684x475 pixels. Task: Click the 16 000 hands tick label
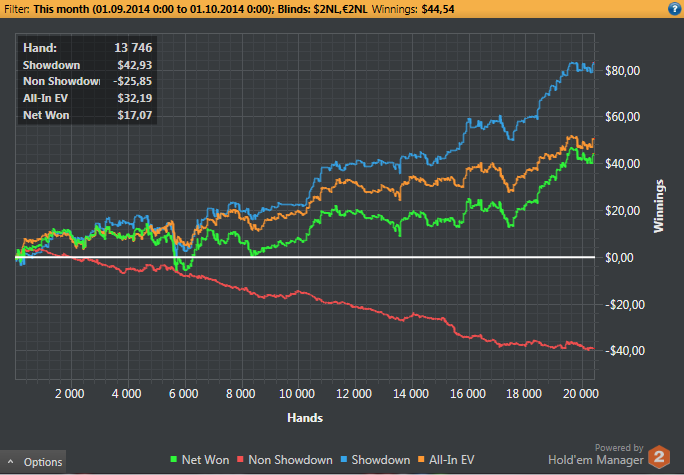(x=468, y=394)
